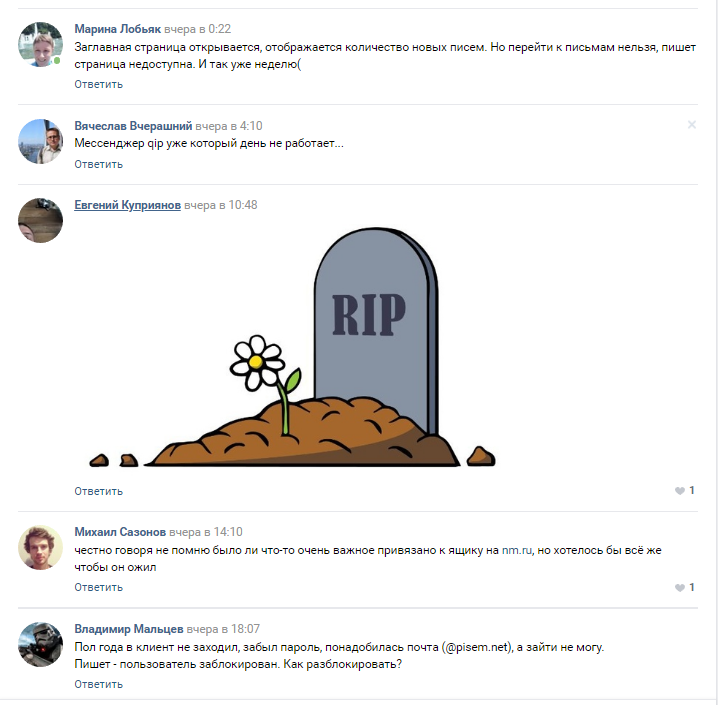Dismiss Вячеслав Вчерашний's comment with the X
The width and height of the screenshot is (718, 705).
pyautogui.click(x=691, y=125)
